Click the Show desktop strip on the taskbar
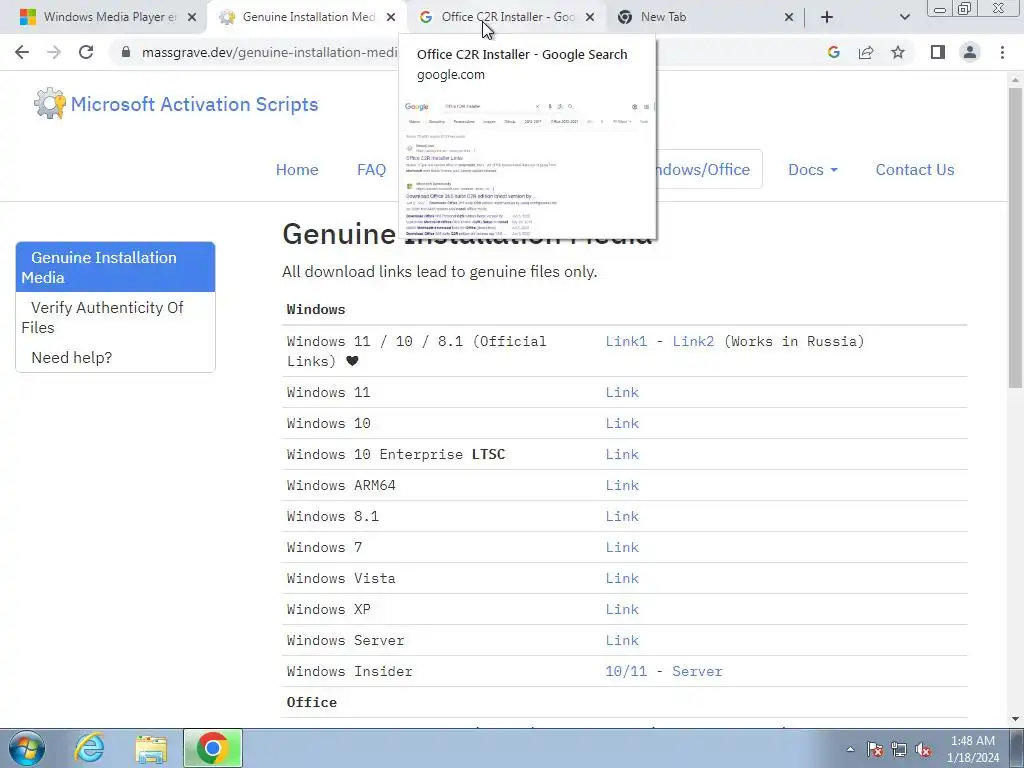Viewport: 1024px width, 768px height. [1017, 748]
